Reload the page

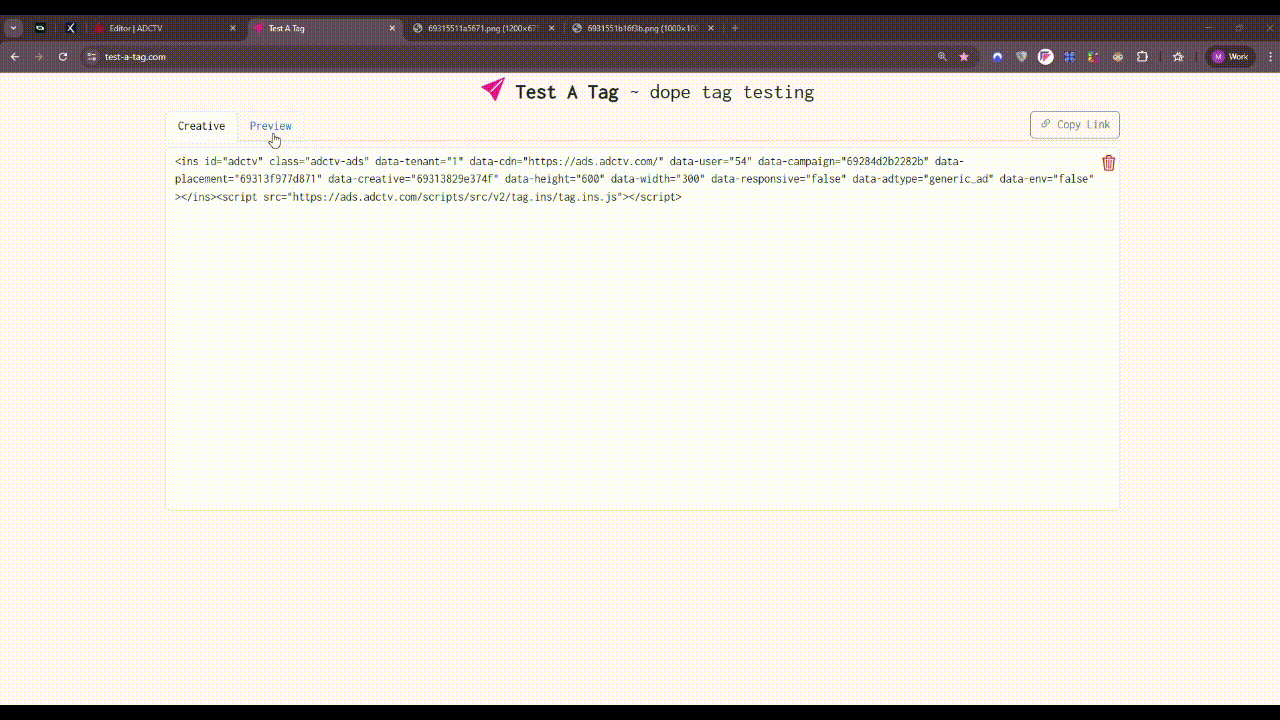pos(63,57)
